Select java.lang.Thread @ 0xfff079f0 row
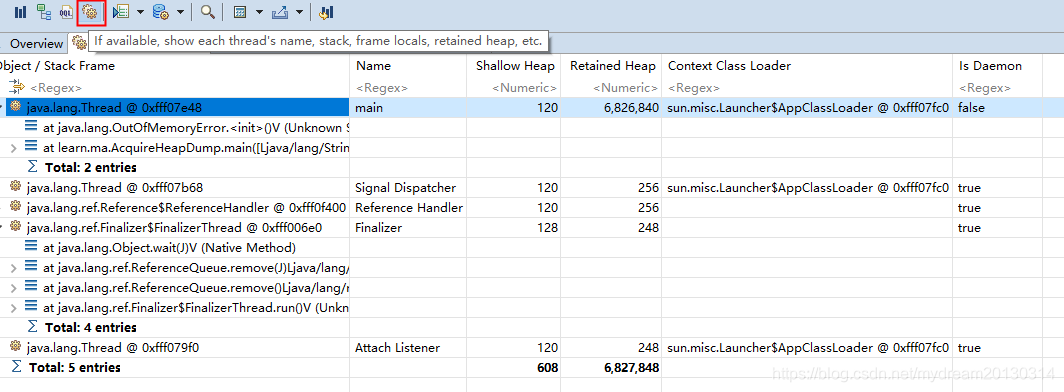The width and height of the screenshot is (1064, 392). coord(521,348)
